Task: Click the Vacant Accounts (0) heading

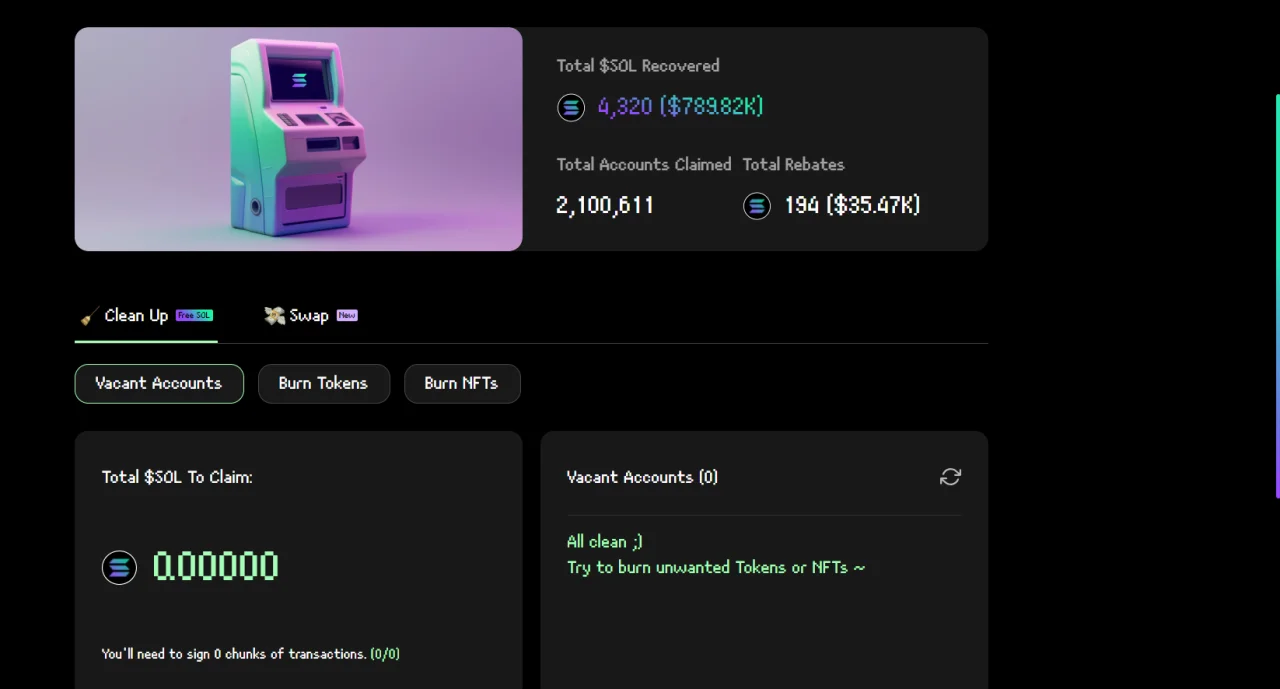Action: 642,477
